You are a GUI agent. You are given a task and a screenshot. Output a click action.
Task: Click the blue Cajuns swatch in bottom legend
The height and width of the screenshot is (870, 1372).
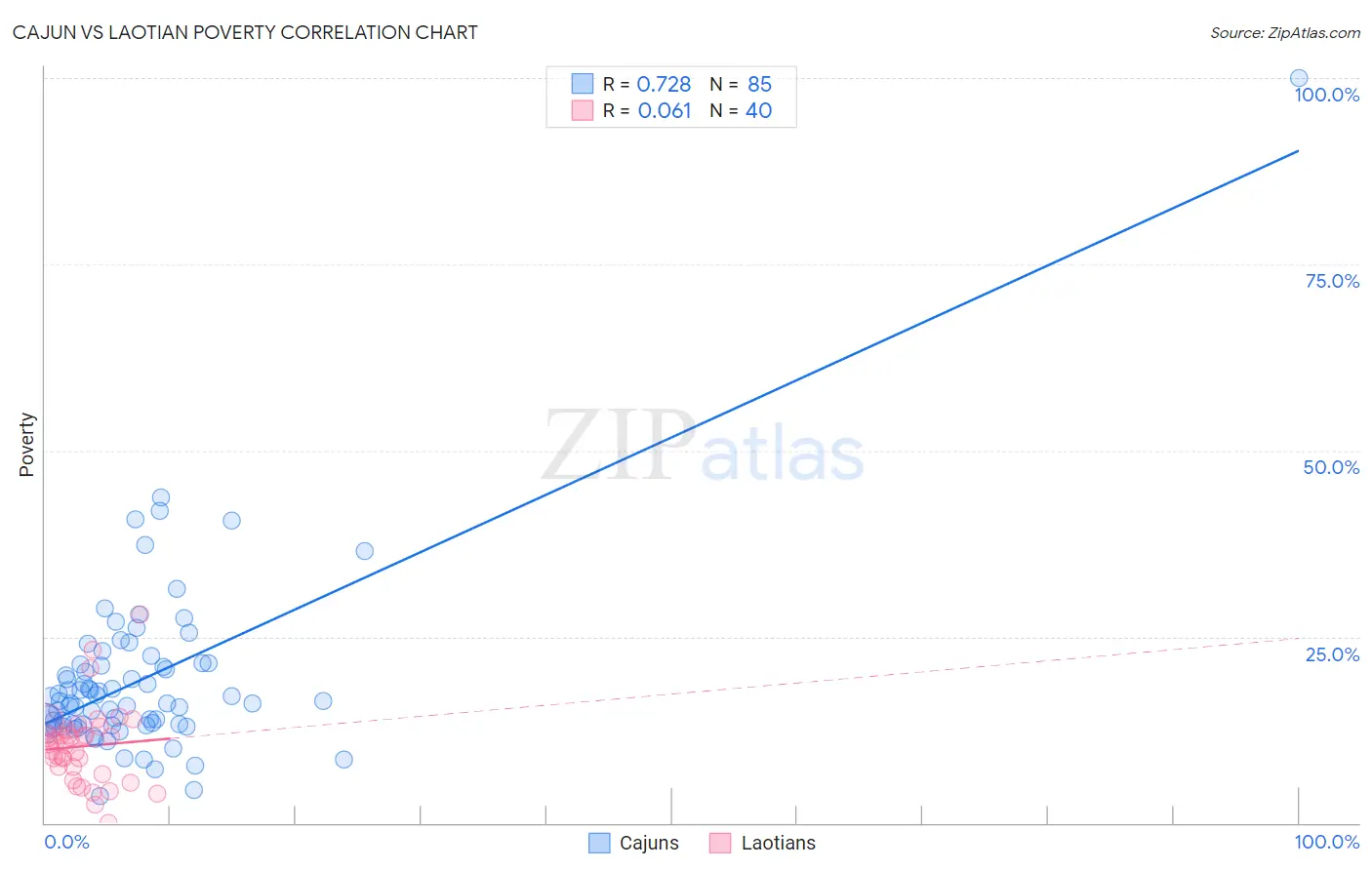pyautogui.click(x=599, y=843)
